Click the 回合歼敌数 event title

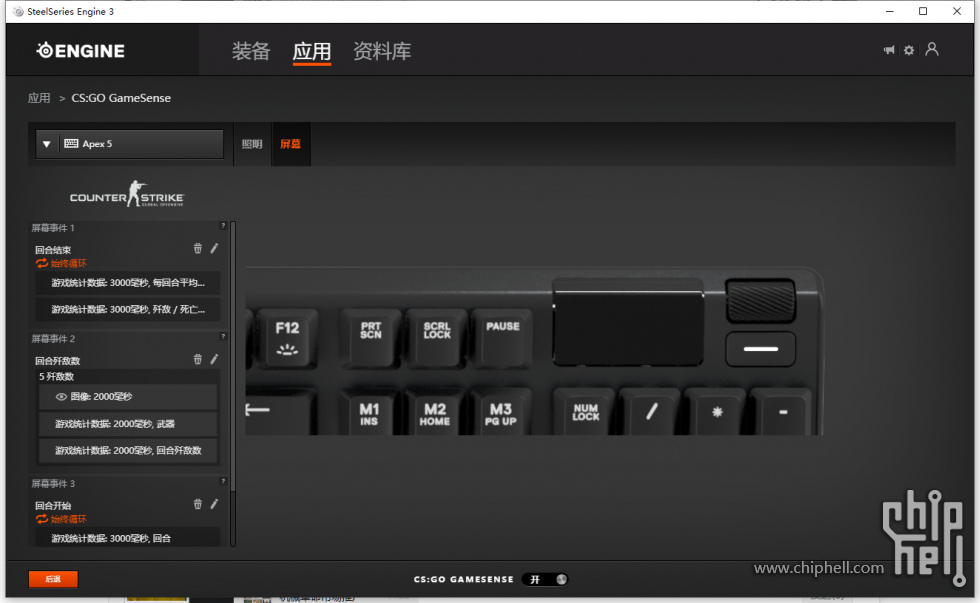coord(58,361)
